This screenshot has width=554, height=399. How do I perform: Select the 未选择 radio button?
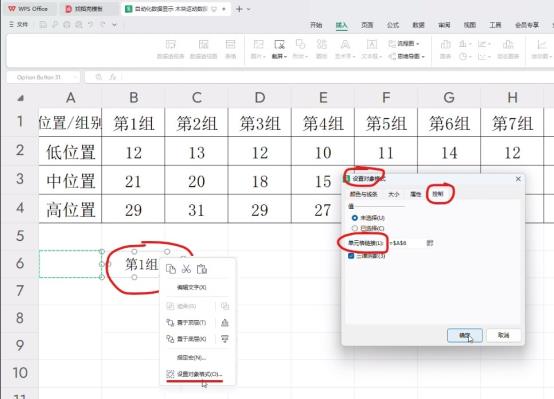(x=355, y=218)
